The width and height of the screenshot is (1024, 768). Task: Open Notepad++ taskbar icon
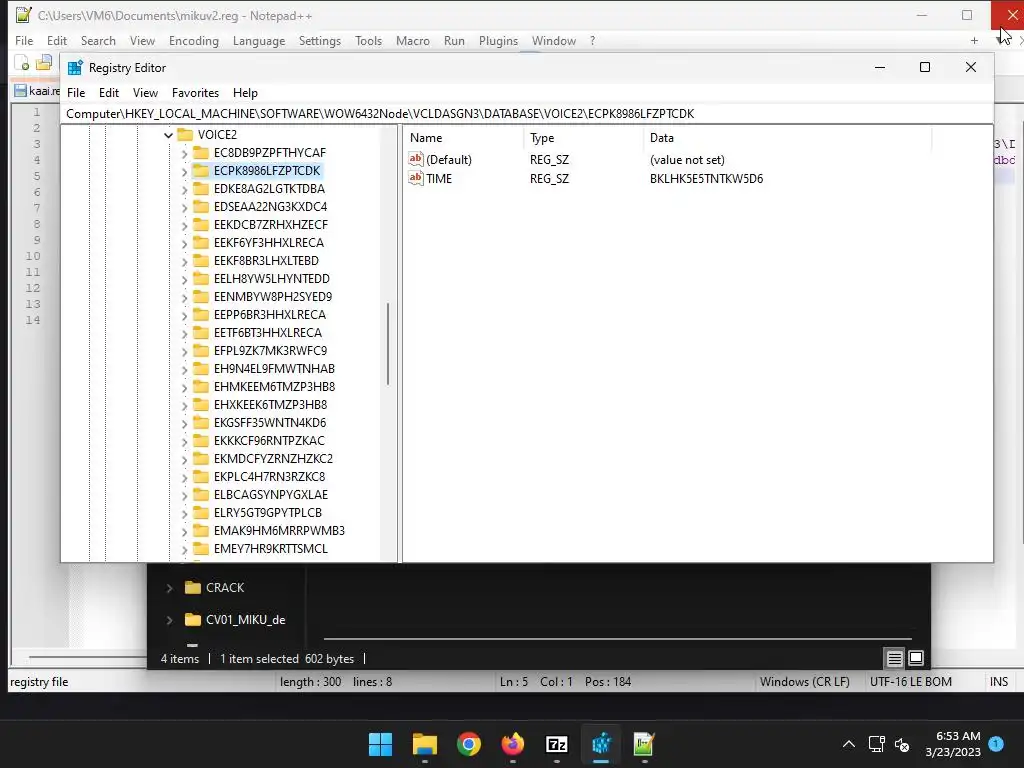tap(644, 744)
